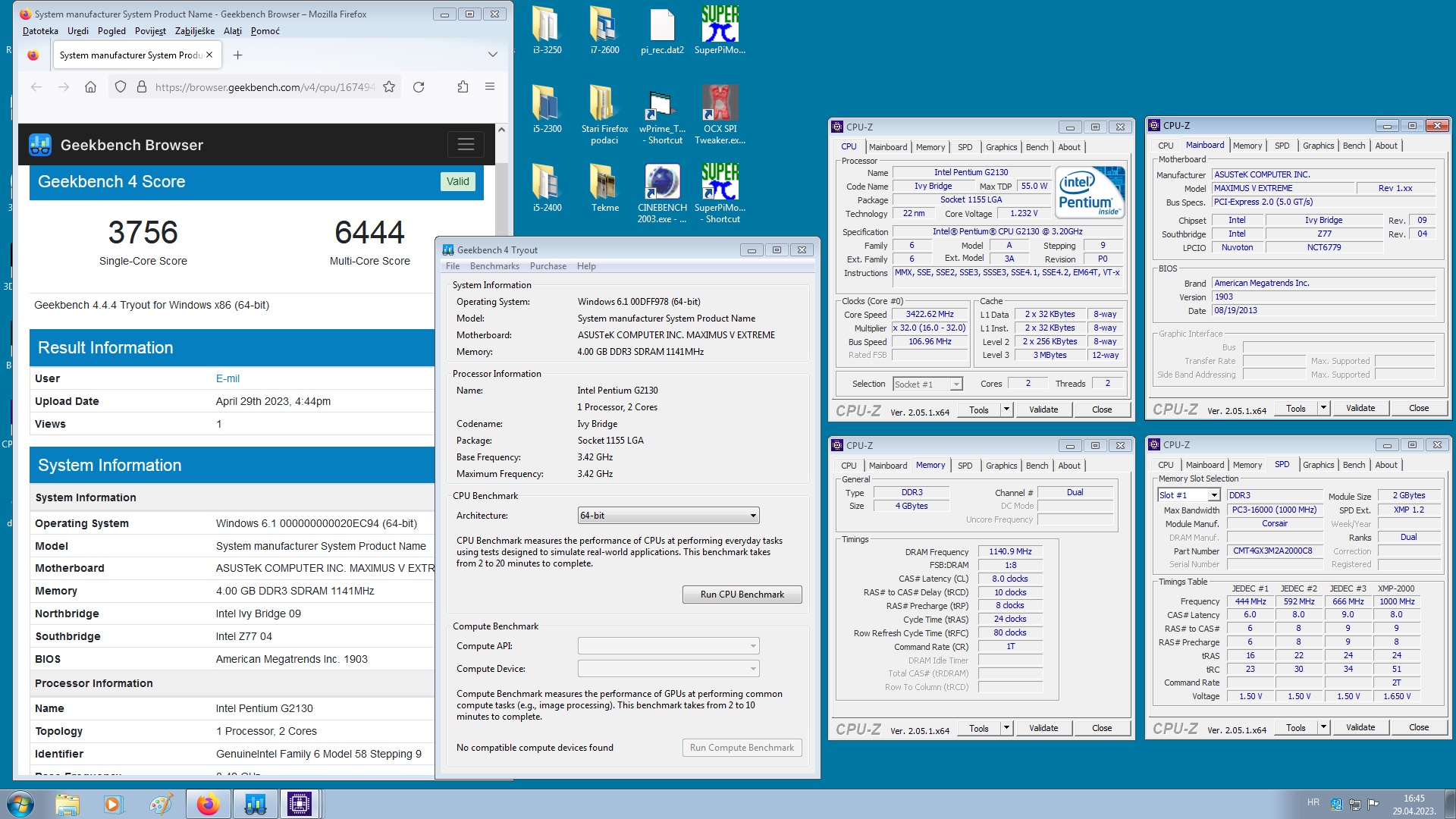Launch the SuperPiMo Shortcut icon
Screen dimensions: 1456x819
720,193
